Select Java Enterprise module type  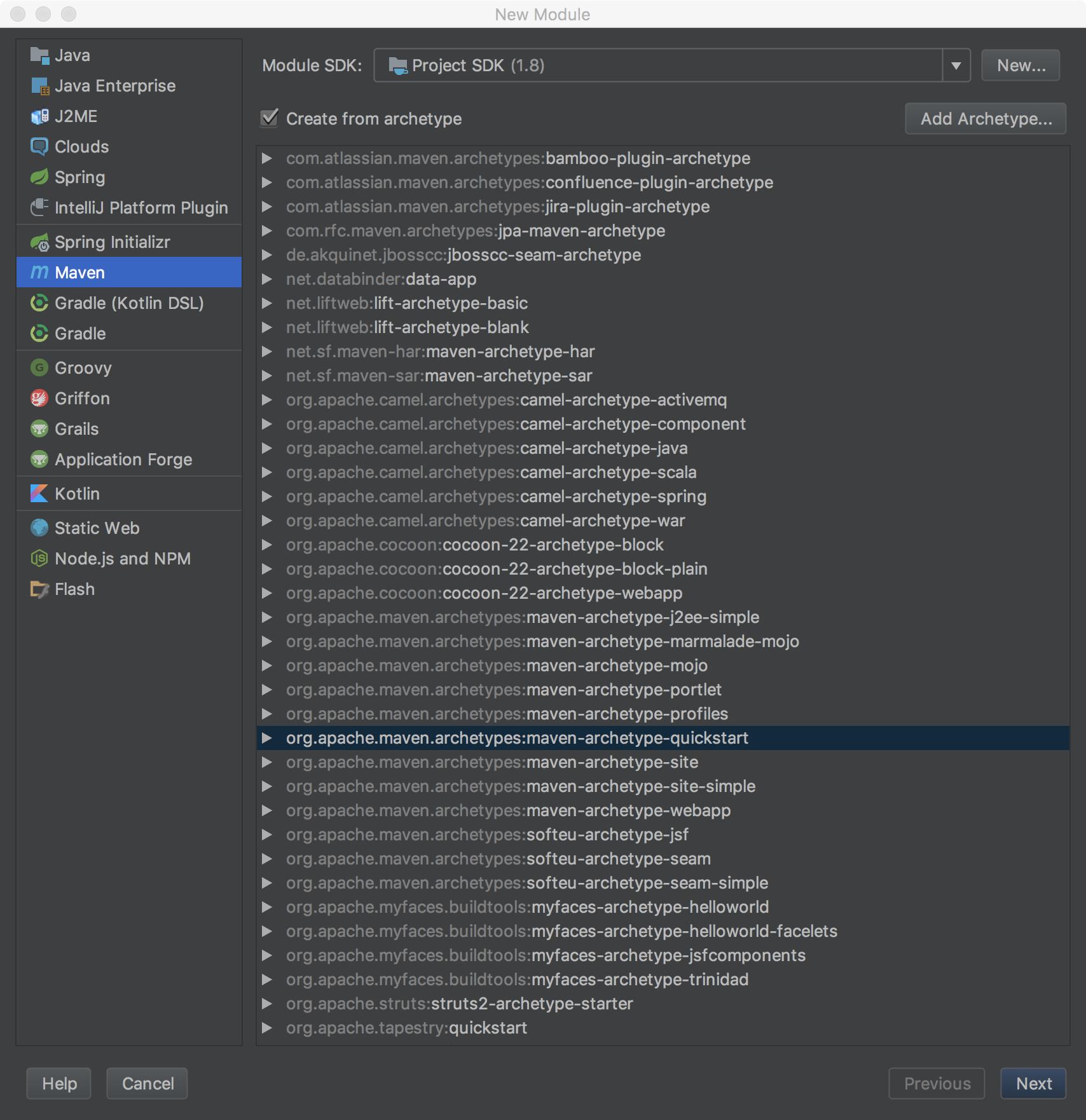pyautogui.click(x=114, y=86)
